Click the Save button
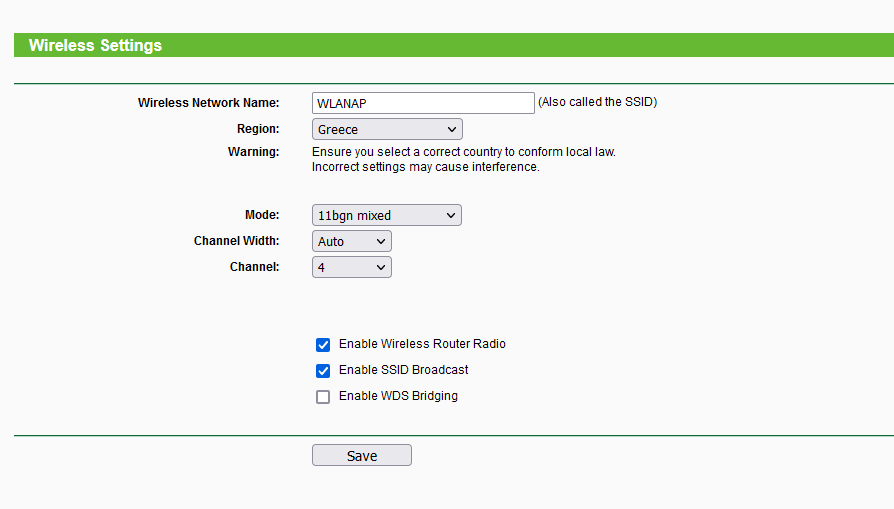894x509 pixels. pyautogui.click(x=361, y=455)
